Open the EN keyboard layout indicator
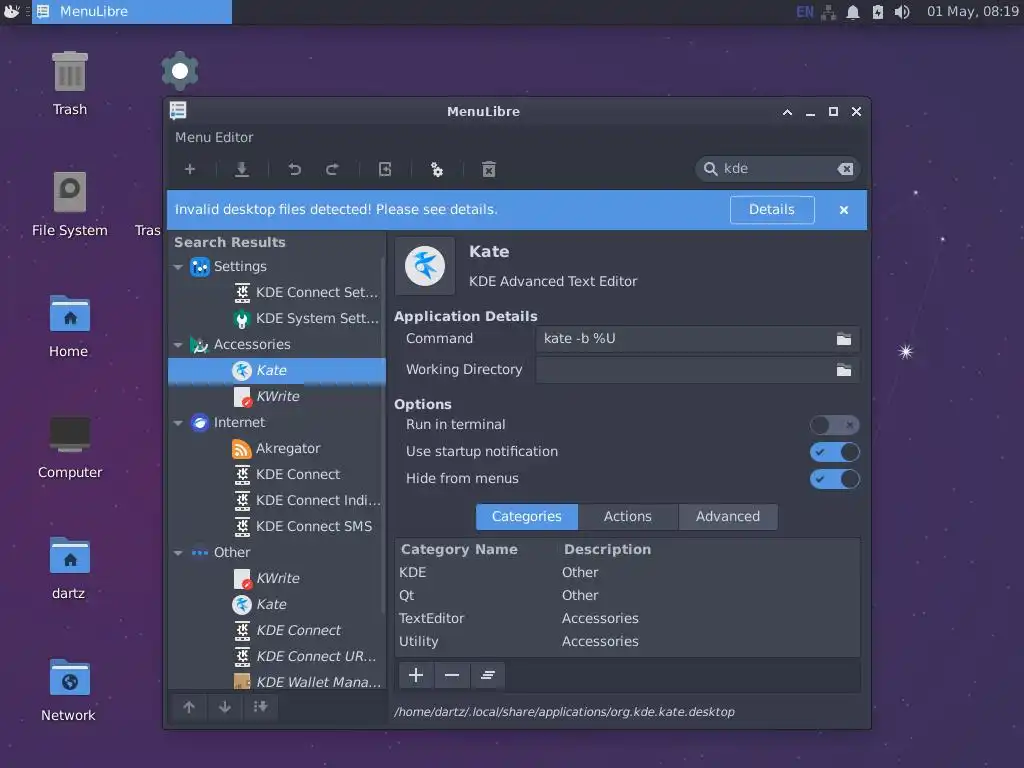 coord(805,12)
